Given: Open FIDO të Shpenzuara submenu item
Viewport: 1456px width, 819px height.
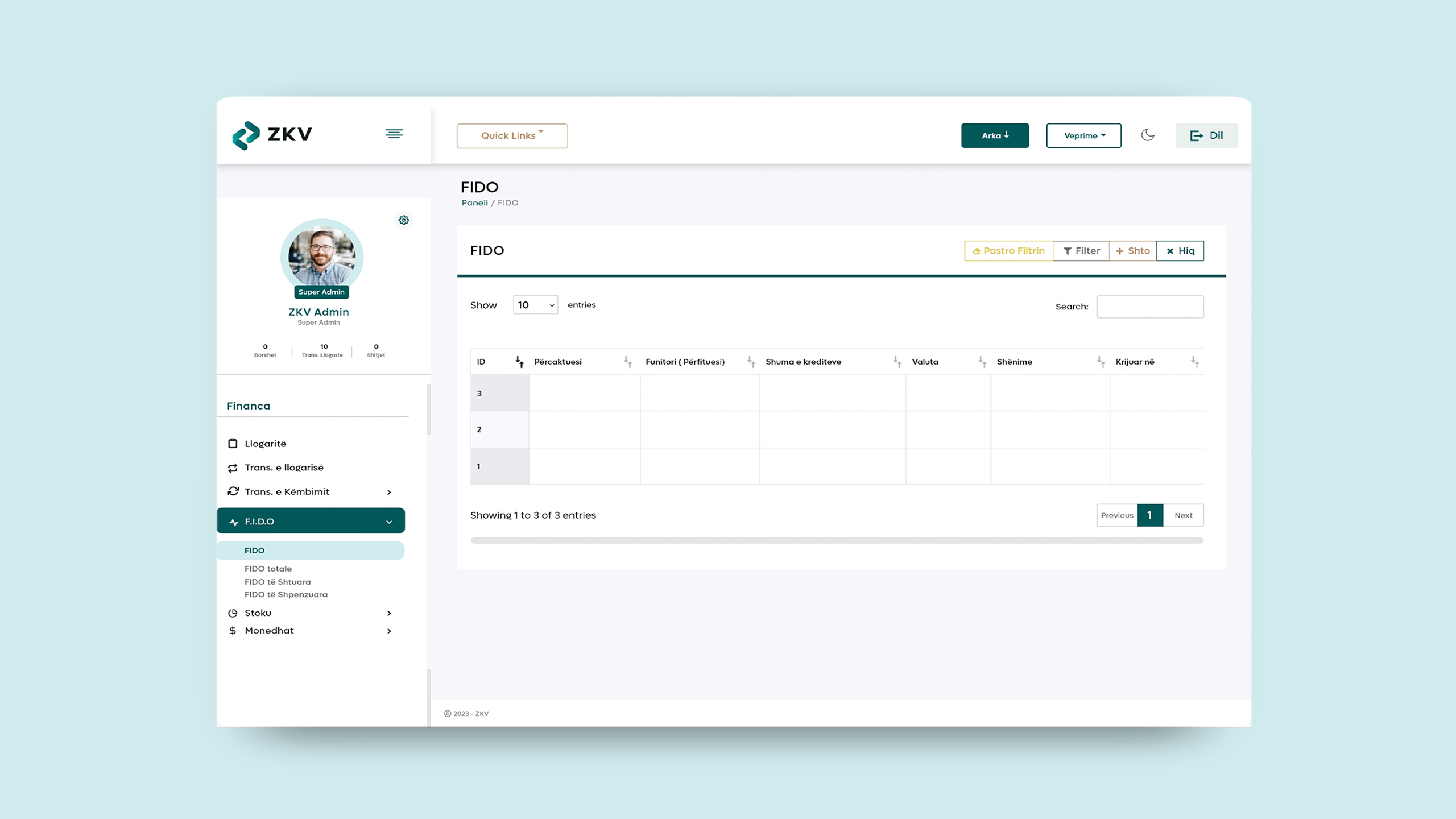Looking at the screenshot, I should (286, 594).
